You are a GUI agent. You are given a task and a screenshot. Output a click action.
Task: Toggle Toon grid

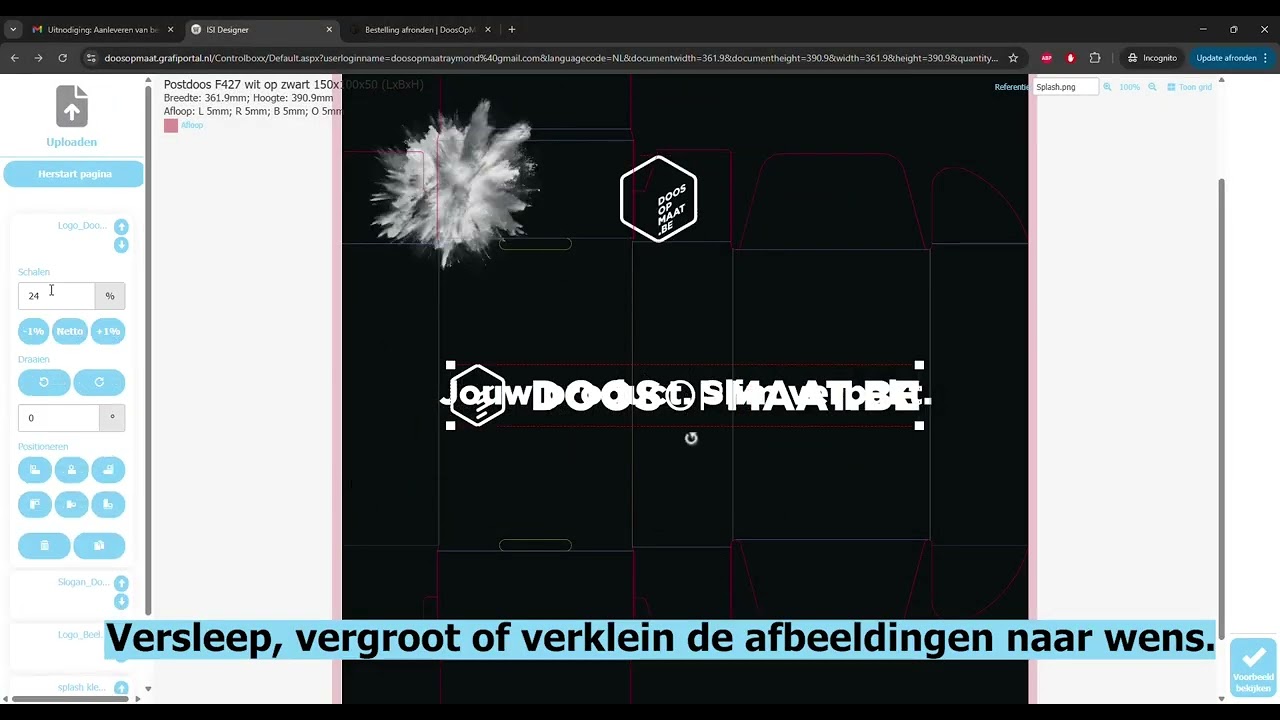1190,87
